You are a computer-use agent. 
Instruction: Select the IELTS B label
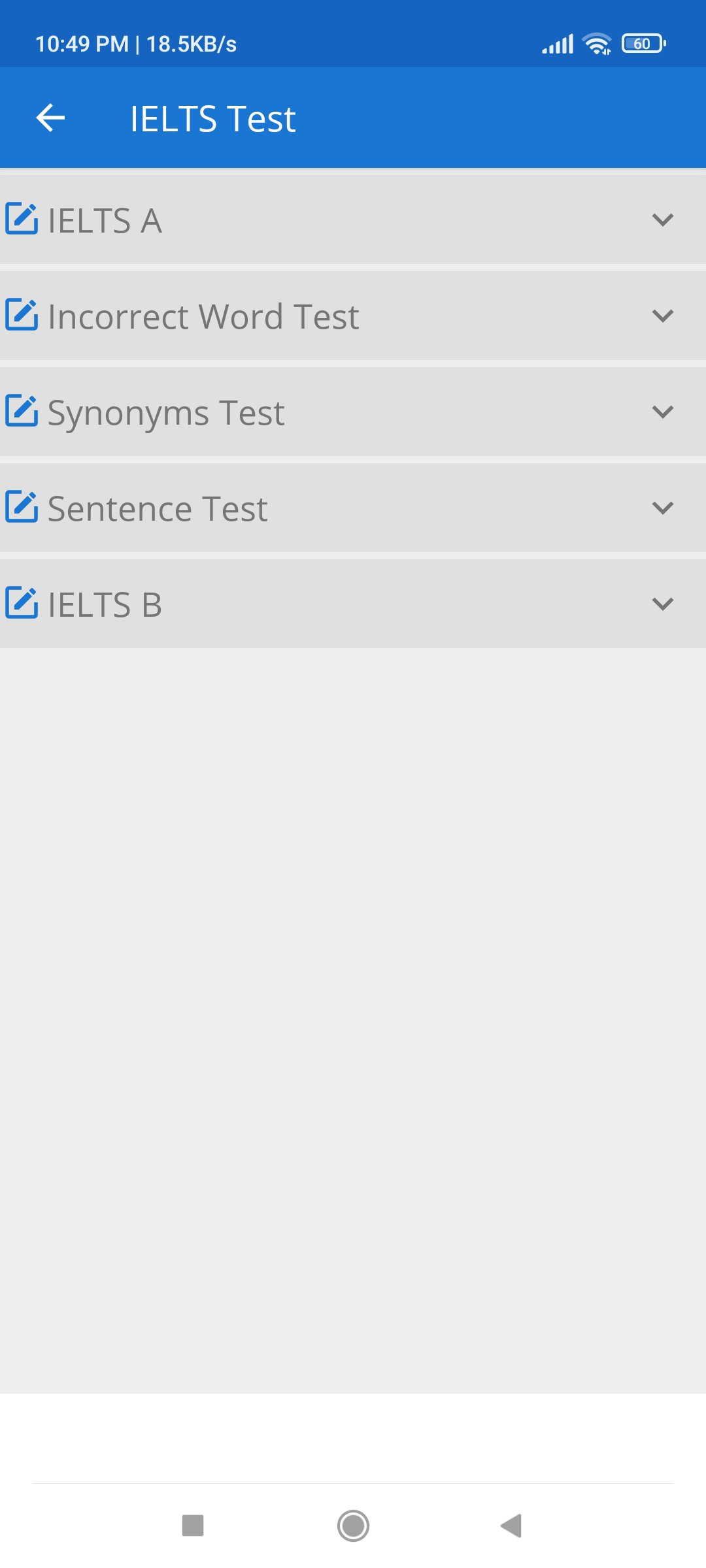[105, 605]
